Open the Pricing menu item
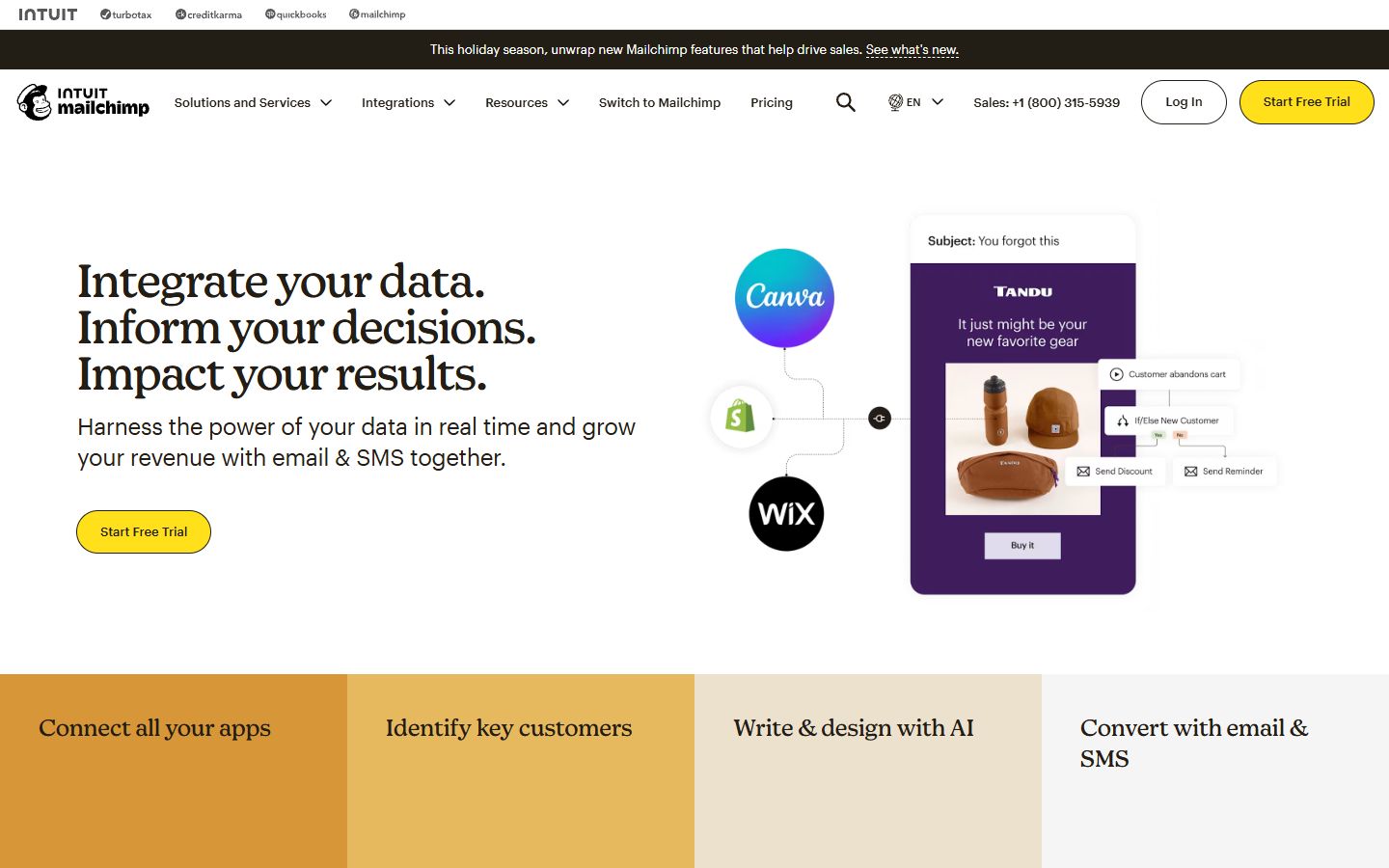The height and width of the screenshot is (868, 1389). (x=771, y=102)
